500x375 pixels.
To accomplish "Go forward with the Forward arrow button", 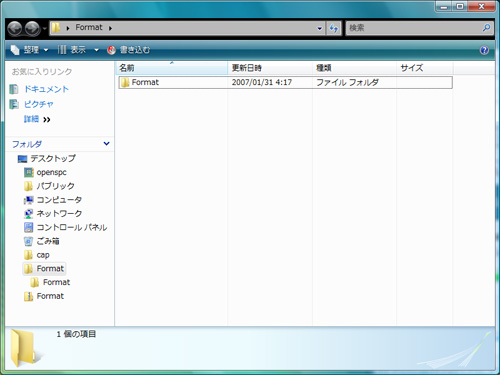I will click(x=32, y=28).
